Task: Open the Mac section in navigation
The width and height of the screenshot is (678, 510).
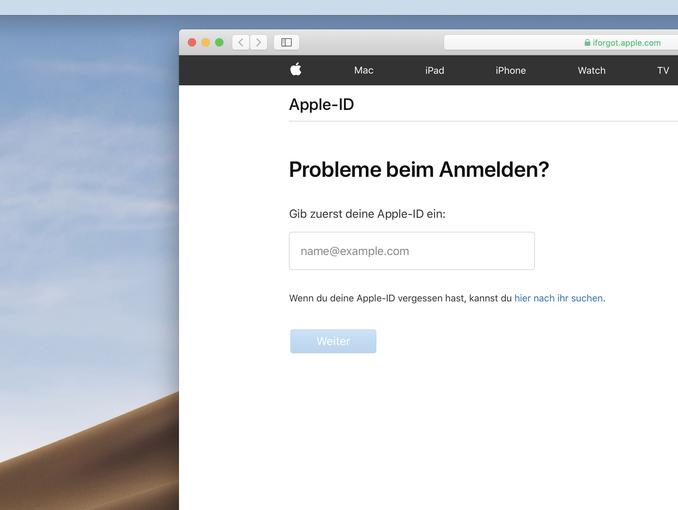Action: [364, 71]
